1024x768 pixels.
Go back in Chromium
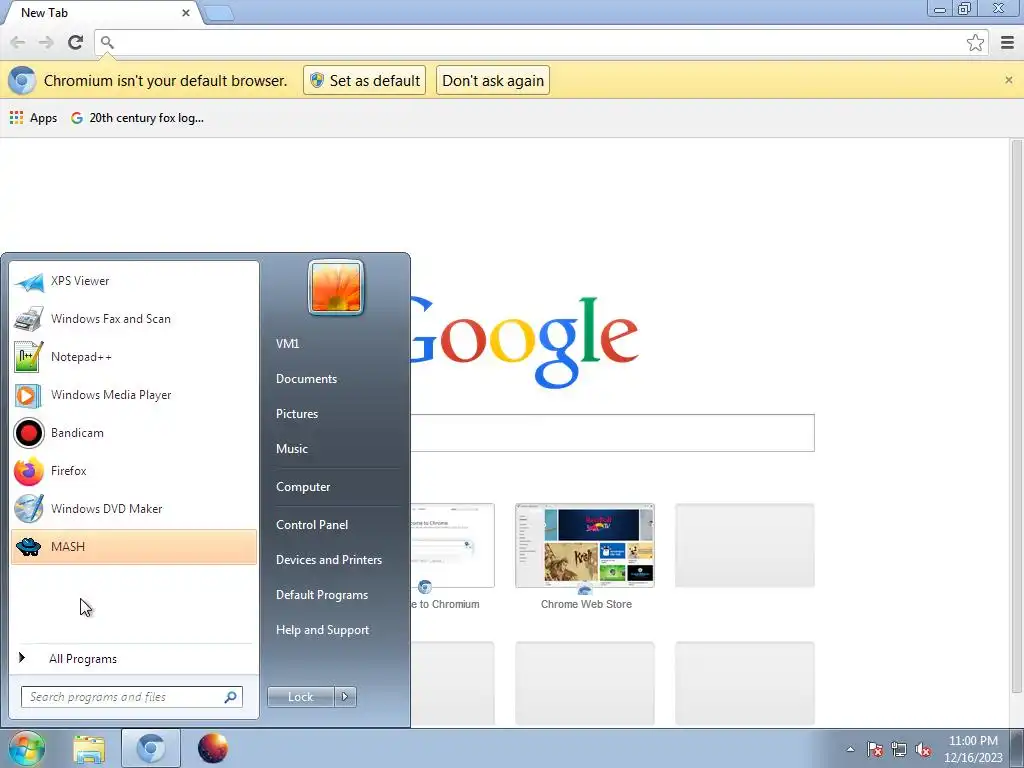[x=18, y=42]
